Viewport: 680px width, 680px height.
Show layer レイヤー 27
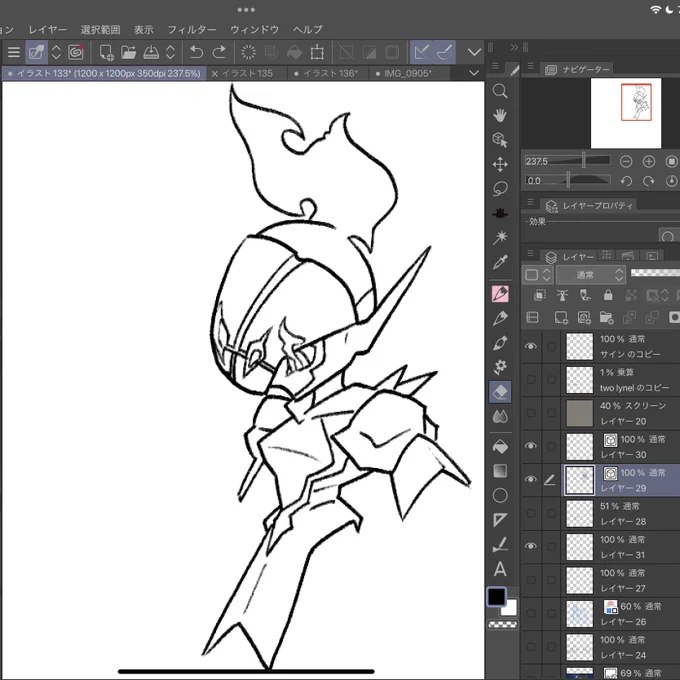[x=531, y=580]
